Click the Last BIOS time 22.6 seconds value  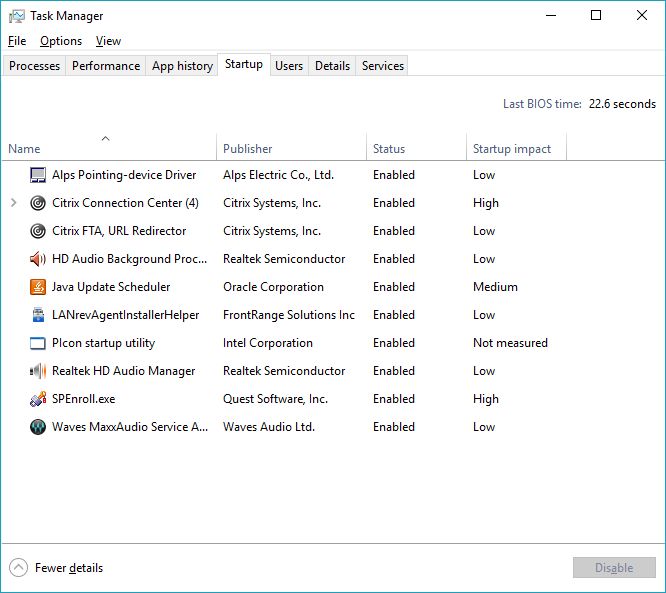(x=622, y=104)
